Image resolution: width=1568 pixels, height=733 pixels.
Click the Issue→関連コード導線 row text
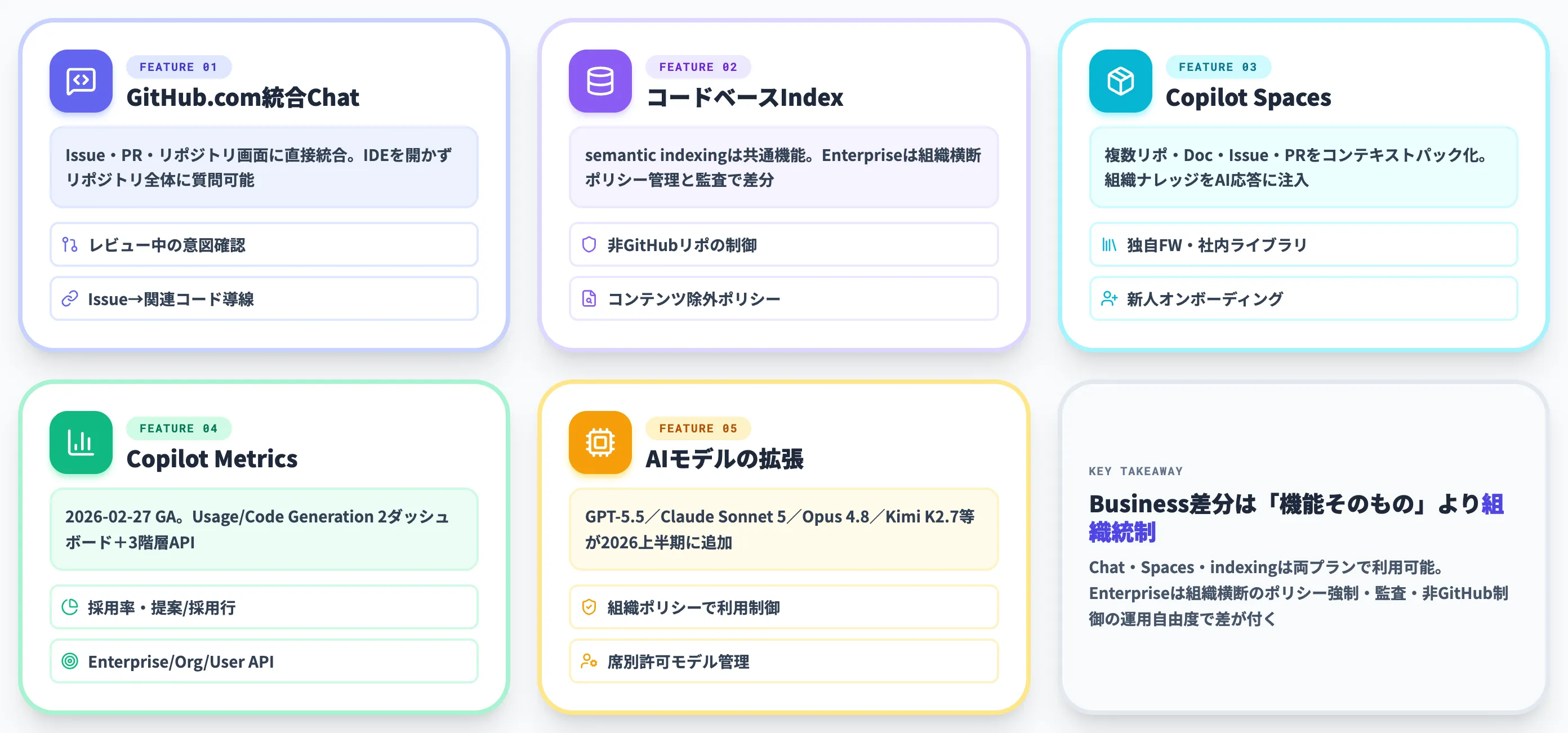(171, 299)
